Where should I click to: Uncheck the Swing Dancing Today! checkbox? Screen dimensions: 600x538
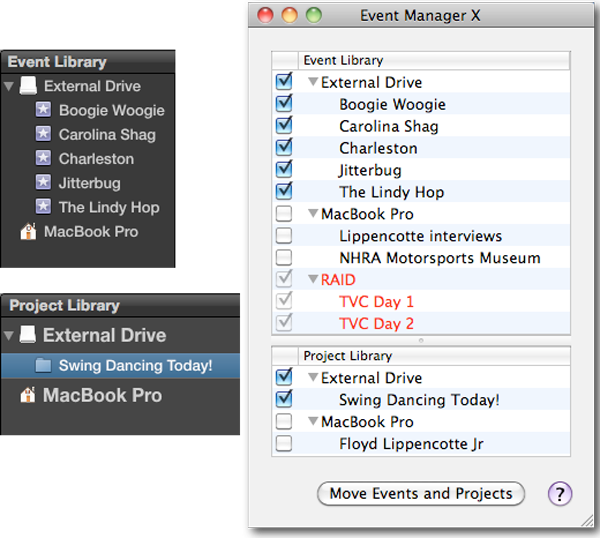[284, 399]
